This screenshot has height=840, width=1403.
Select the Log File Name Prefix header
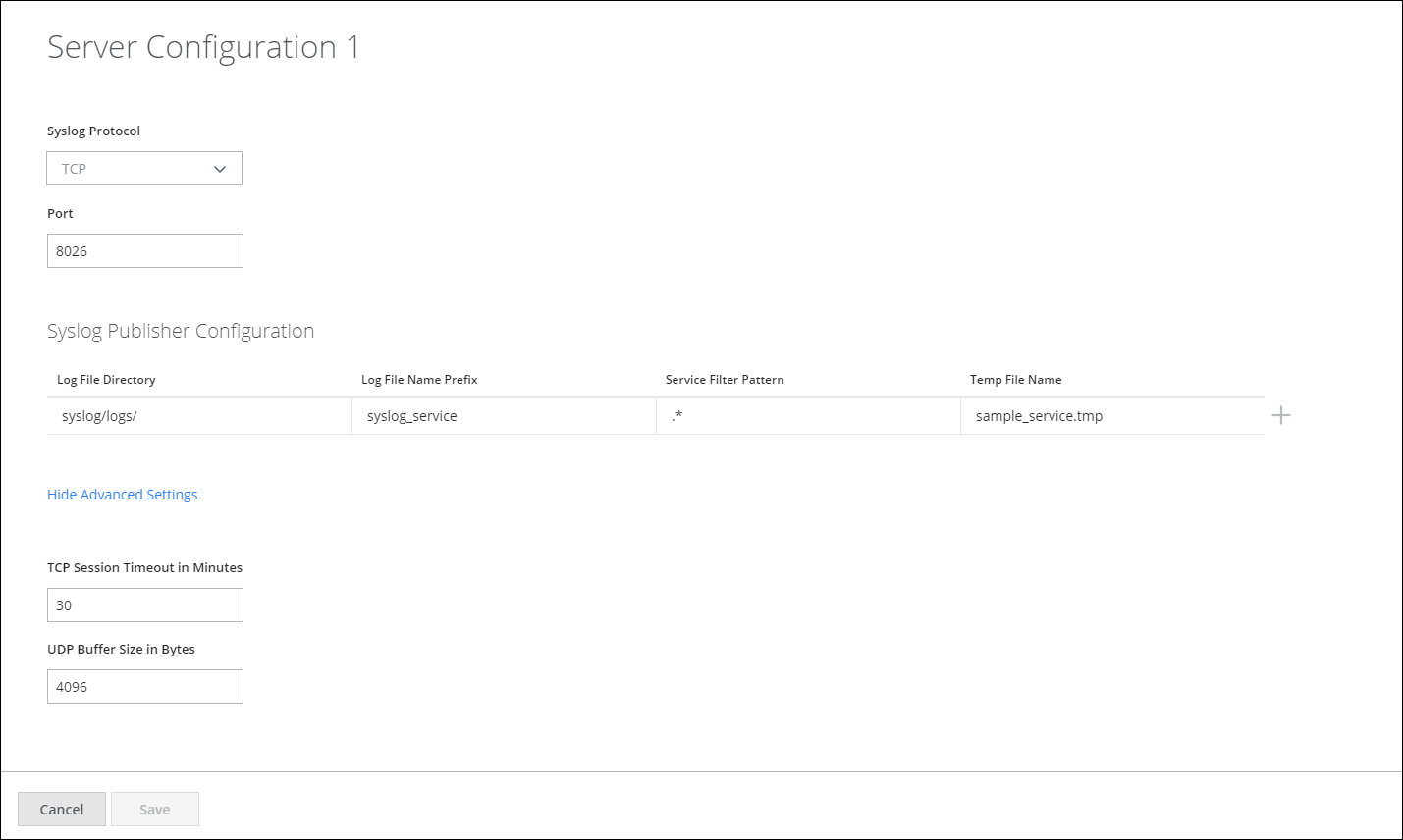(x=419, y=380)
